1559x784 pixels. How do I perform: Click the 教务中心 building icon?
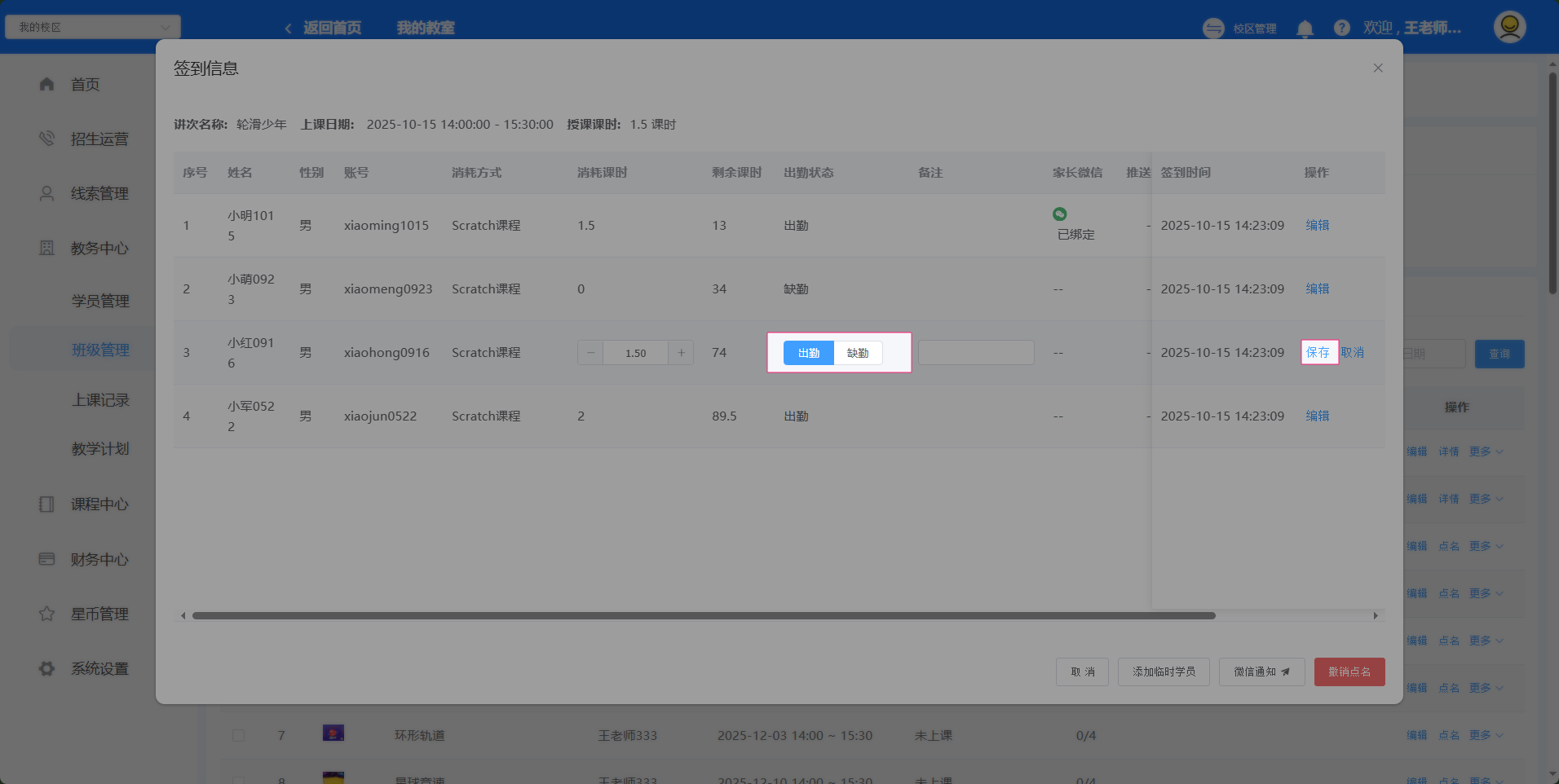tap(46, 248)
